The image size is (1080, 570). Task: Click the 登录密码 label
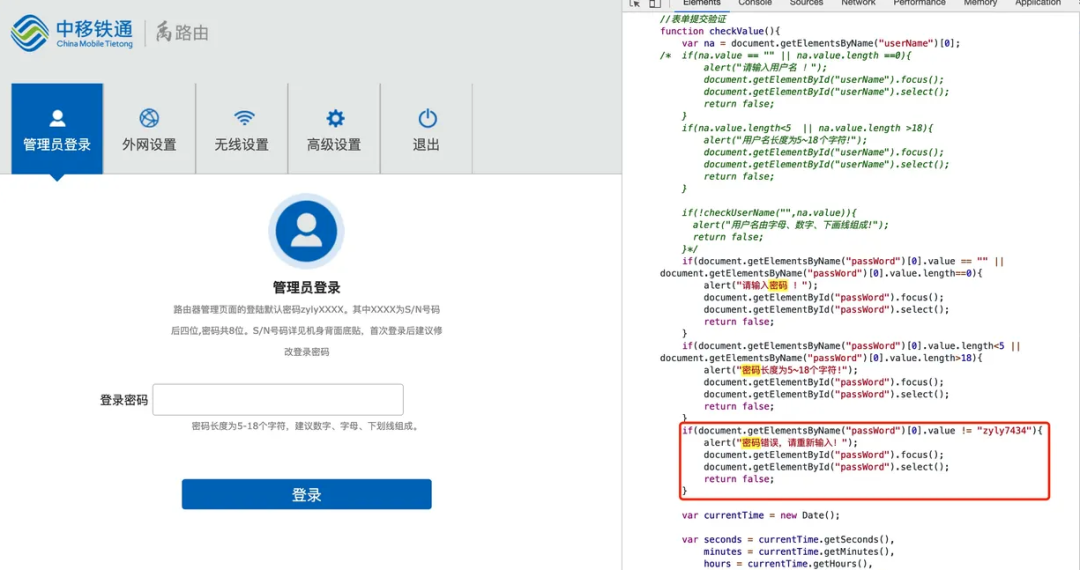coord(124,400)
